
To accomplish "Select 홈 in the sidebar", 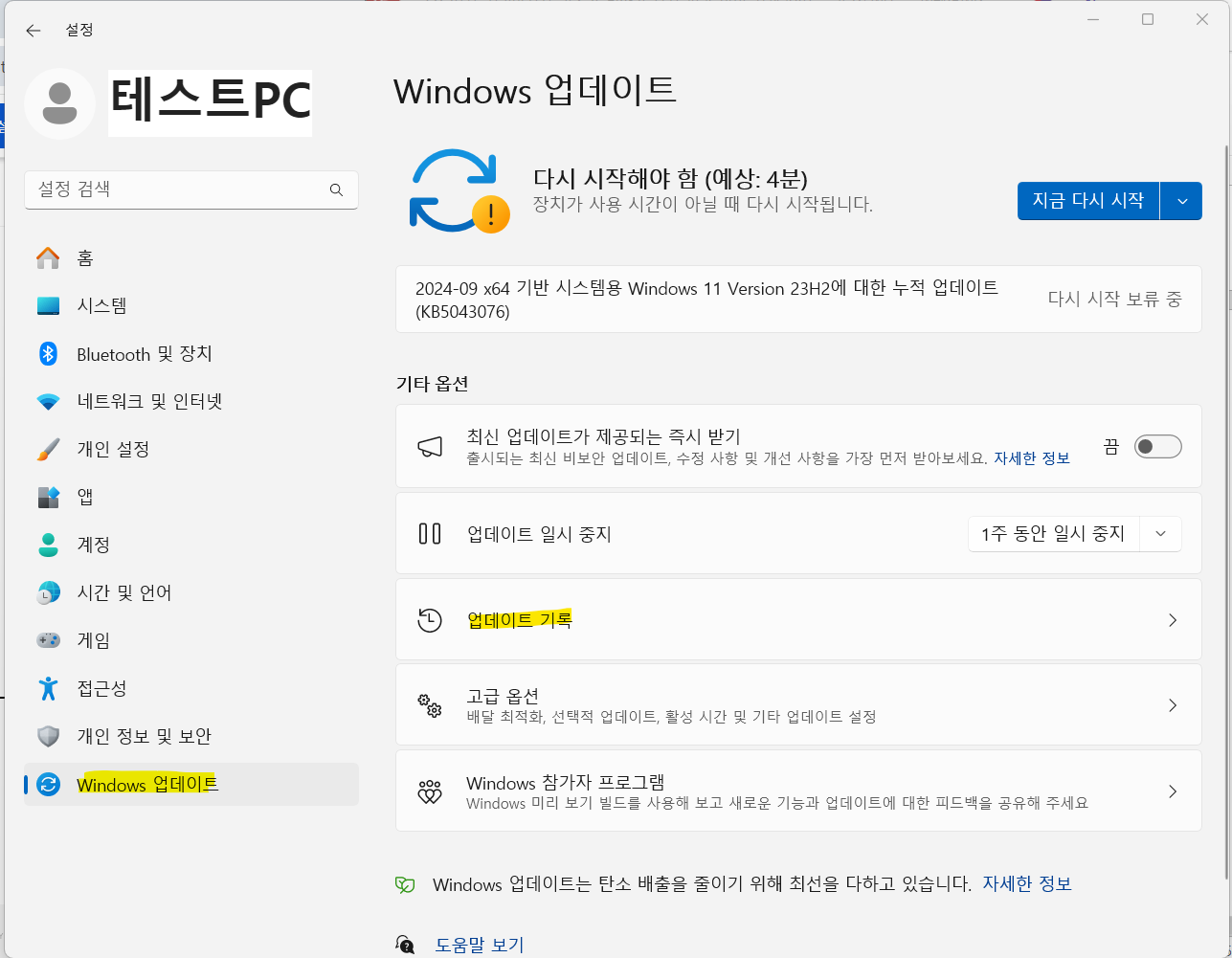I will coord(191,258).
